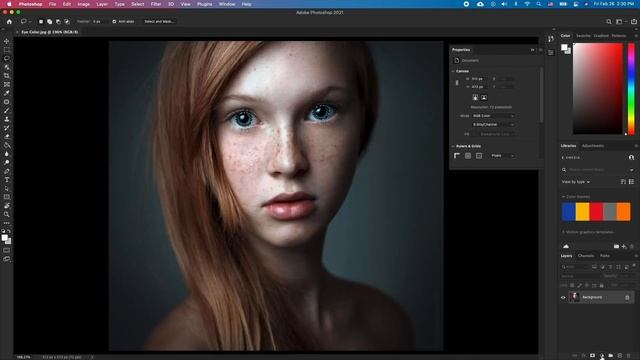The height and width of the screenshot is (360, 640).
Task: Click inside the color picker field
Action: [x=598, y=89]
